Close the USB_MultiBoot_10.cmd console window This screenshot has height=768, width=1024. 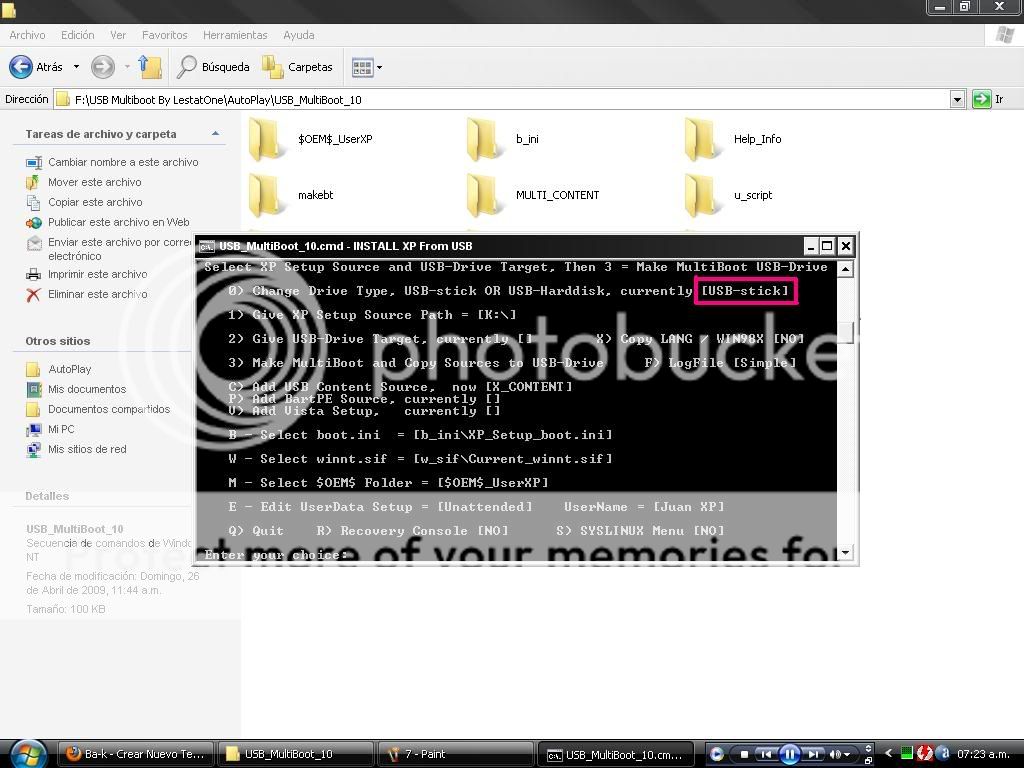[846, 246]
